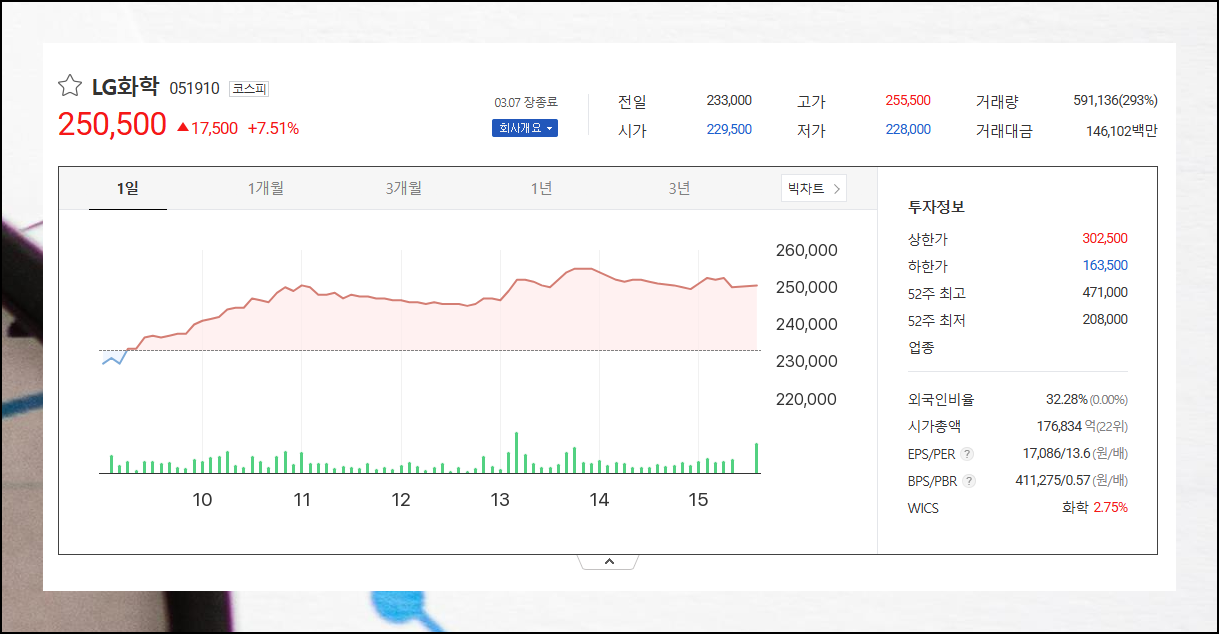The width and height of the screenshot is (1219, 634).
Task: Click the stock code 051910
Action: click(194, 88)
